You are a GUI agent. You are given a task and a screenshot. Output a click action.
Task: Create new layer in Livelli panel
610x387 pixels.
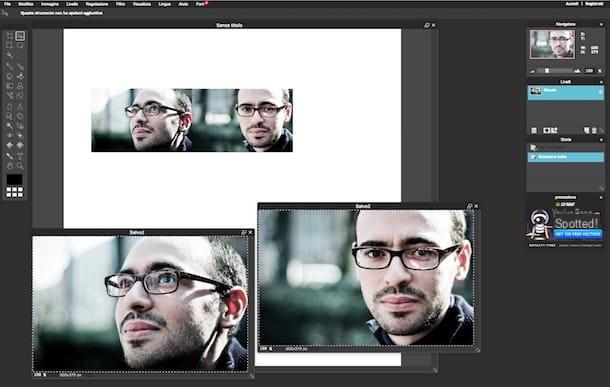(x=587, y=130)
